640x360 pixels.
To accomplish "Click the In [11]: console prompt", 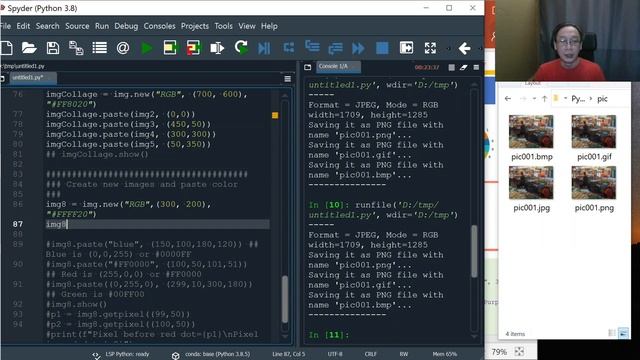I will tap(329, 335).
